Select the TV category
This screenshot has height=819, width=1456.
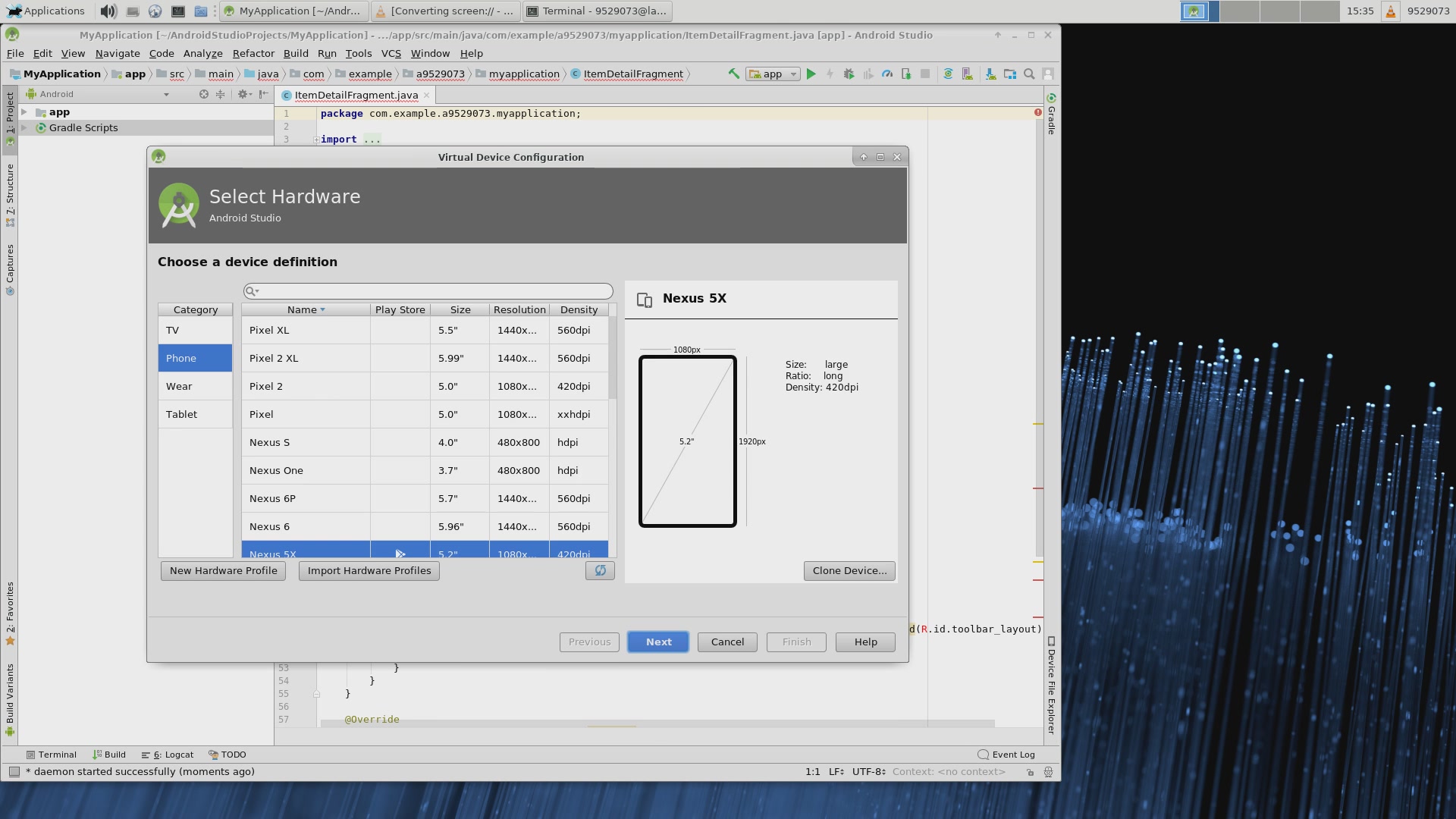click(x=195, y=331)
